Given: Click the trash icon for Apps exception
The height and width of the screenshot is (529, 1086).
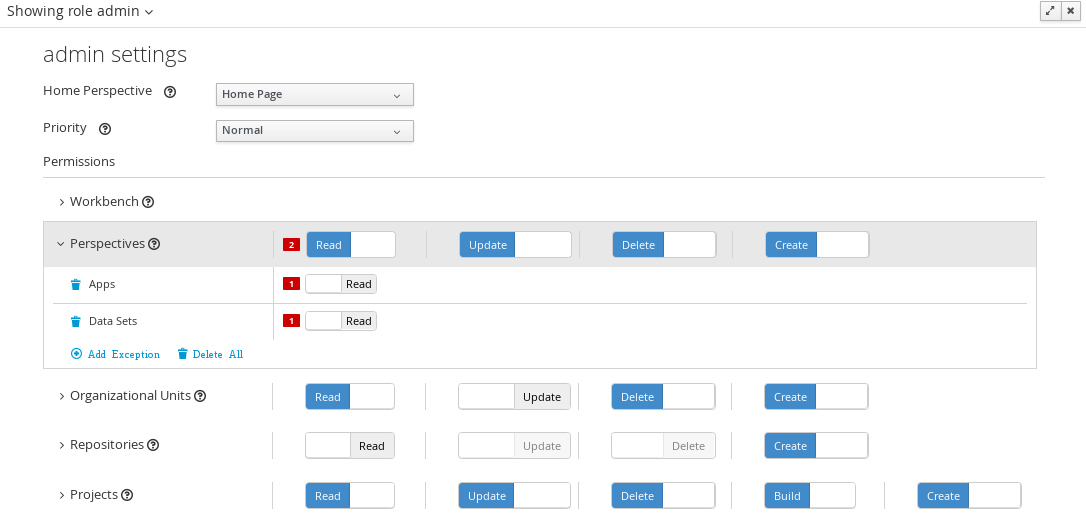Looking at the screenshot, I should [x=75, y=285].
